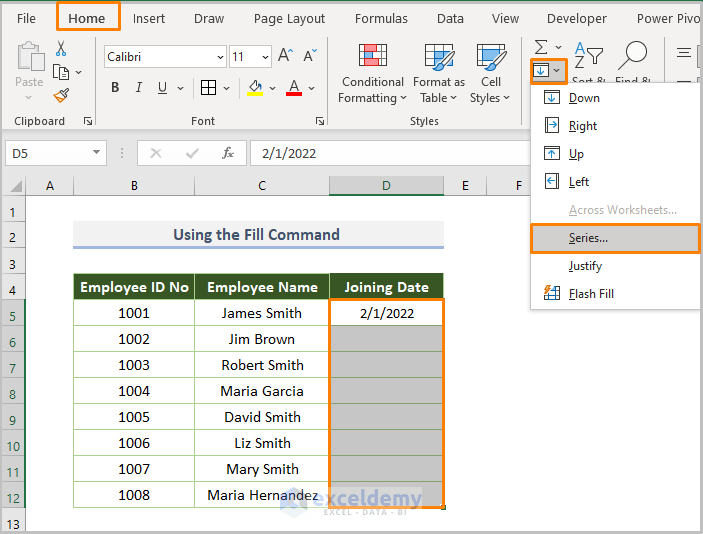The image size is (703, 534).
Task: Click the Joining Date header cell
Action: (386, 287)
